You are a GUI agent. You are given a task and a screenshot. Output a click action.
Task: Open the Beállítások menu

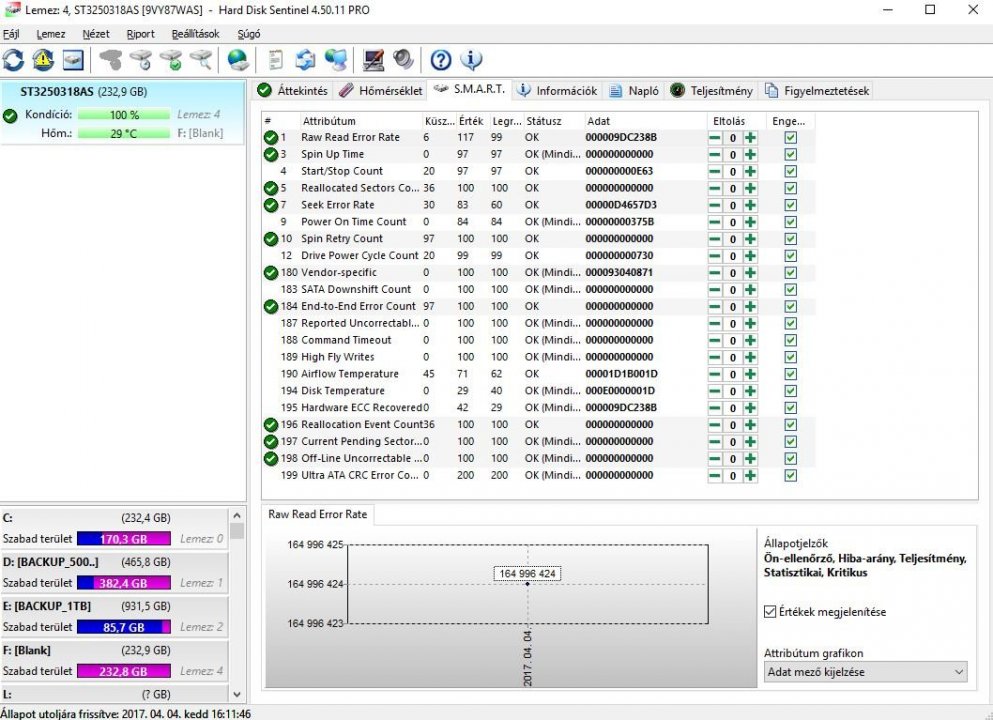[x=196, y=34]
